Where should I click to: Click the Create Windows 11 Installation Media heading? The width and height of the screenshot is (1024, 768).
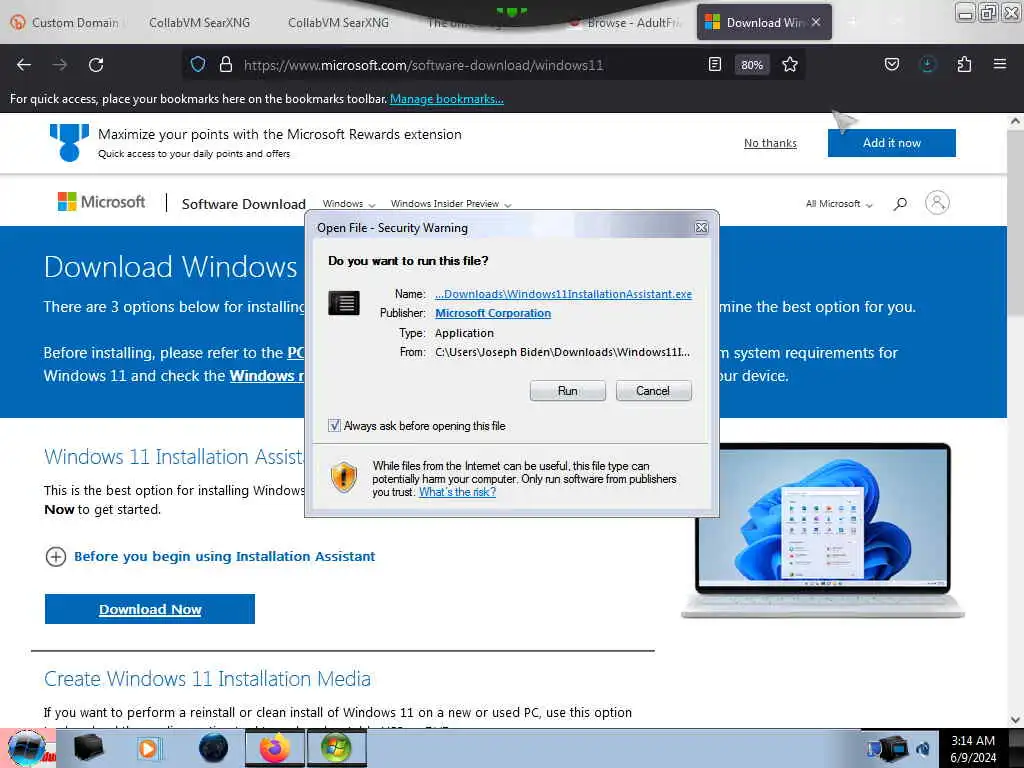tap(207, 679)
